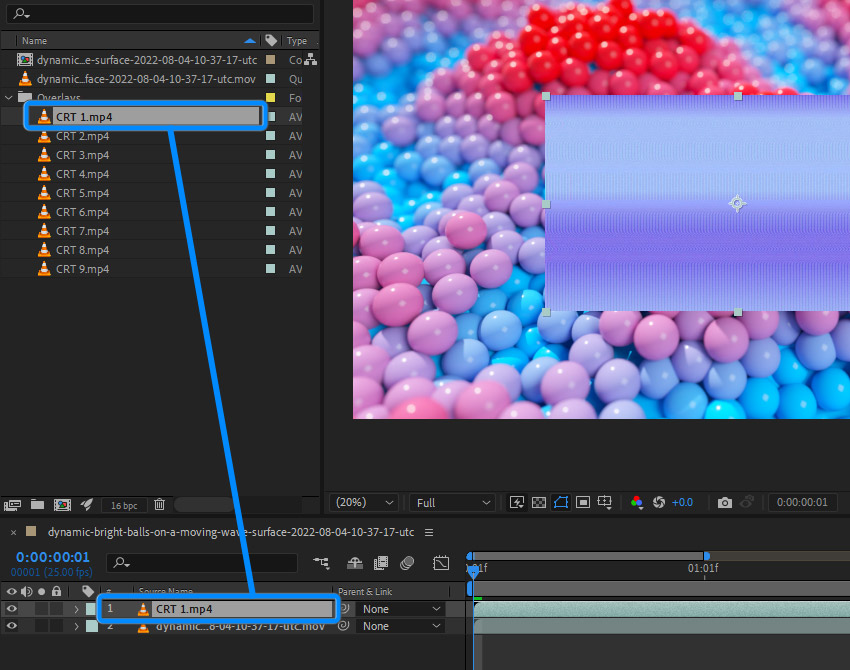Delete selected project item with trash icon
The width and height of the screenshot is (850, 670).
[159, 505]
